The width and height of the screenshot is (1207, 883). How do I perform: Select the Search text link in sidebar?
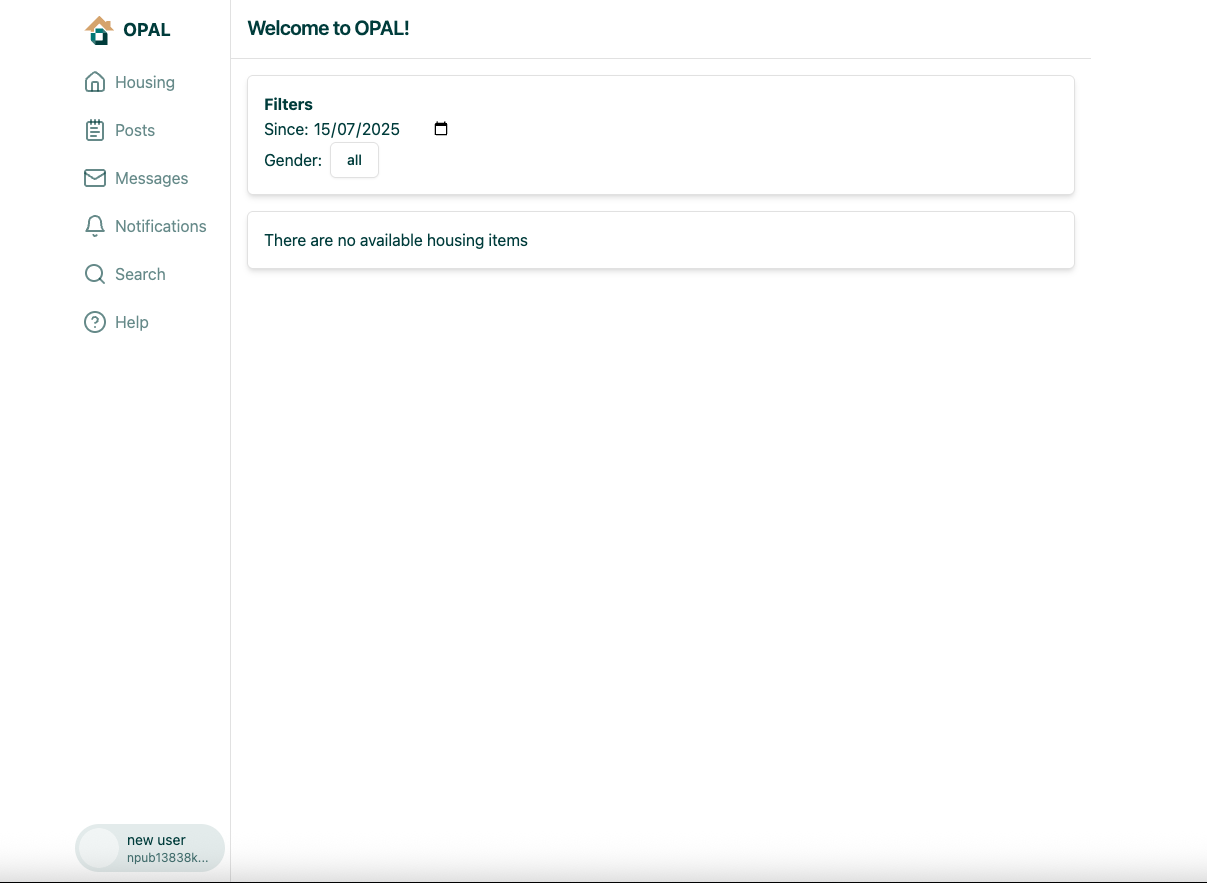[x=140, y=274]
